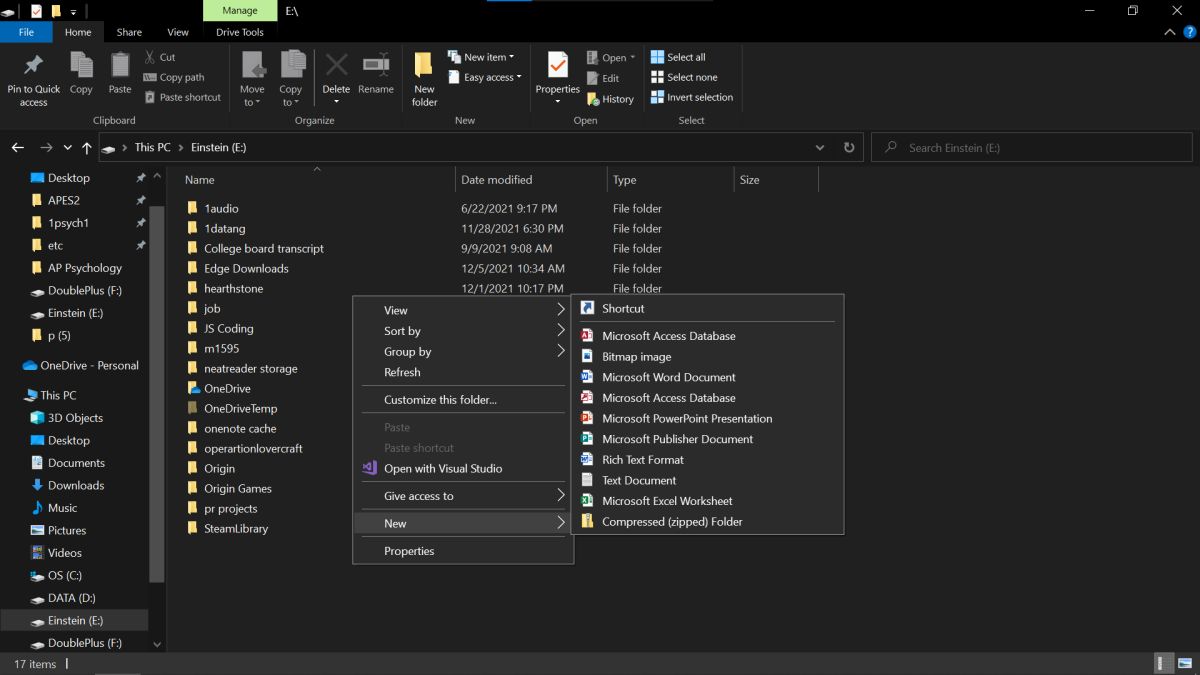This screenshot has width=1200, height=675.
Task: Choose Text Document from the New submenu
Action: click(x=640, y=480)
